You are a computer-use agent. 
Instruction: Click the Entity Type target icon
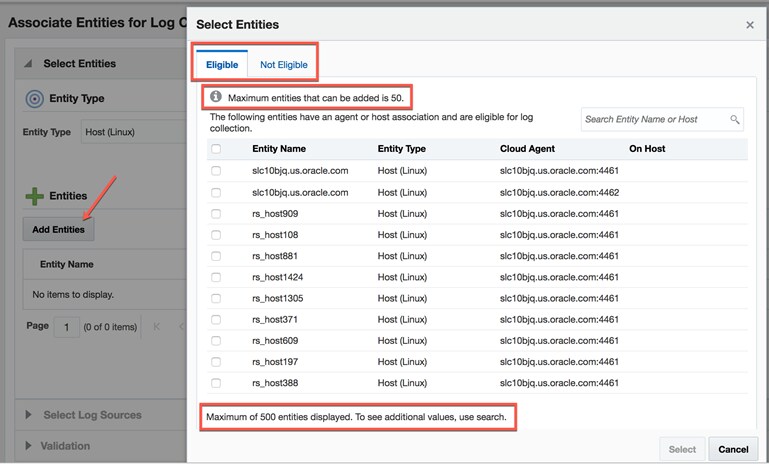coord(34,99)
